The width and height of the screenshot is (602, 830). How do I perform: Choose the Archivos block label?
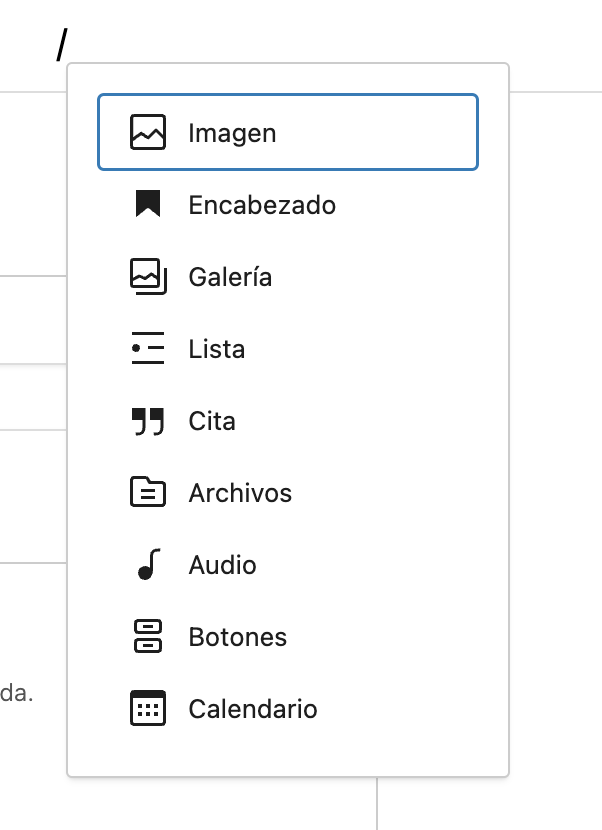[240, 493]
